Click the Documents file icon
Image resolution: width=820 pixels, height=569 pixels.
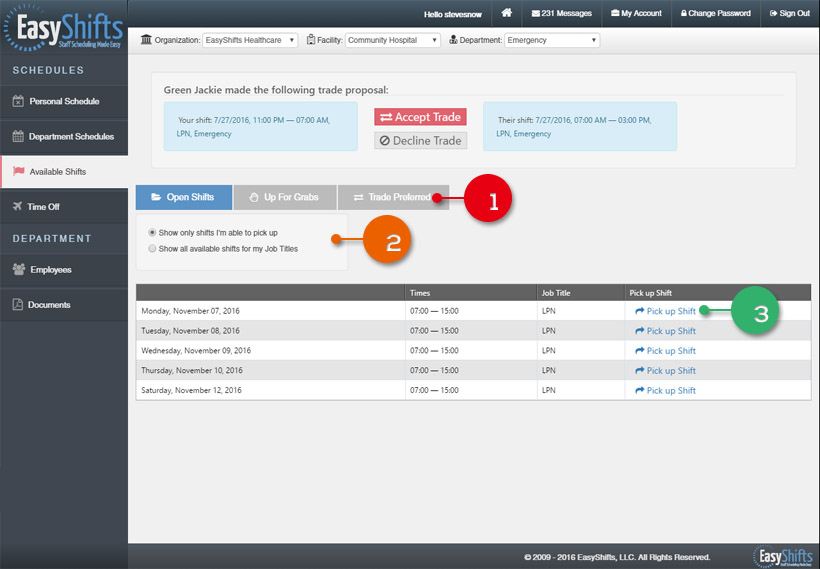click(18, 304)
